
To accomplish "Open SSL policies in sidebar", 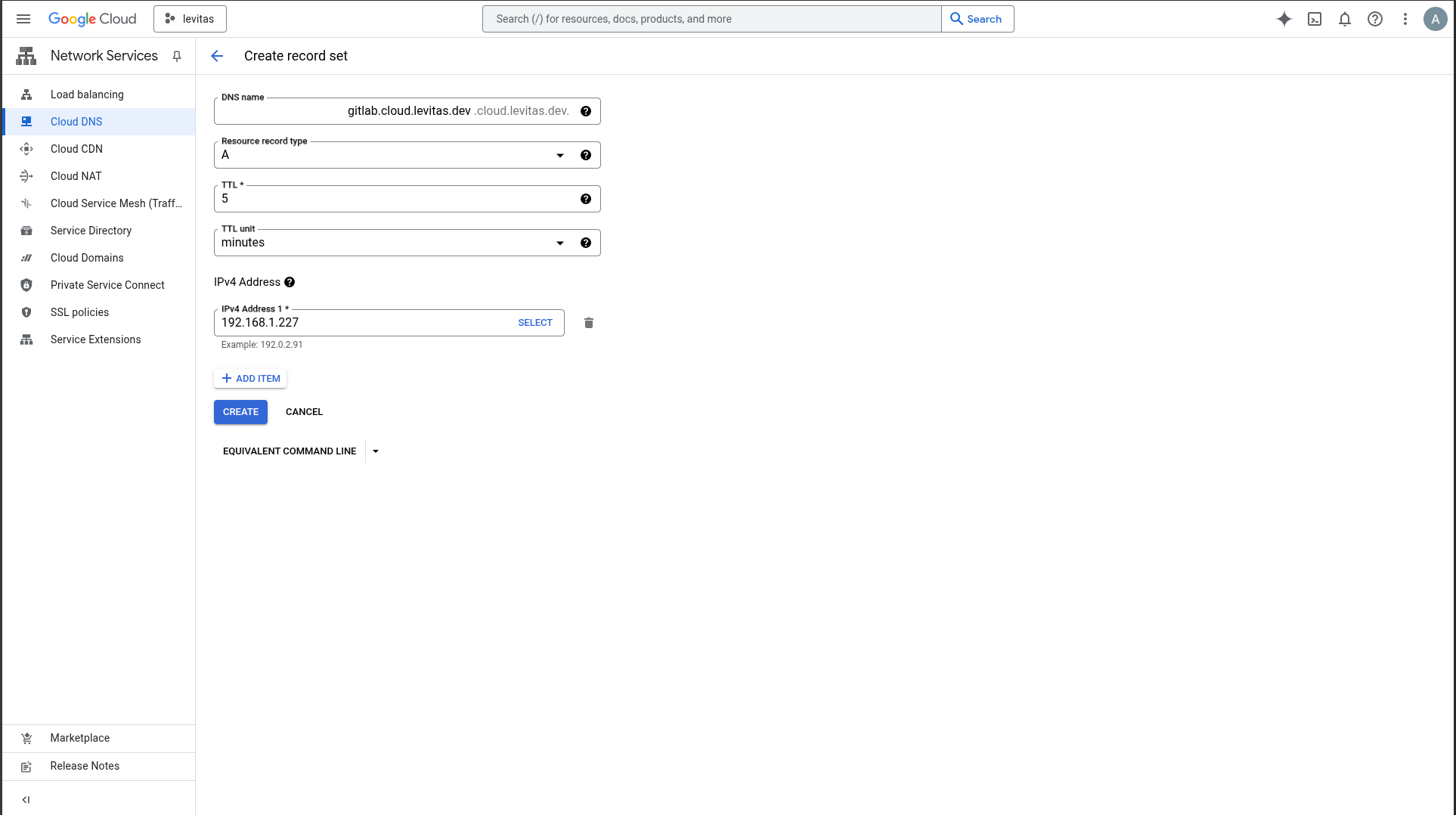I will coord(99,312).
